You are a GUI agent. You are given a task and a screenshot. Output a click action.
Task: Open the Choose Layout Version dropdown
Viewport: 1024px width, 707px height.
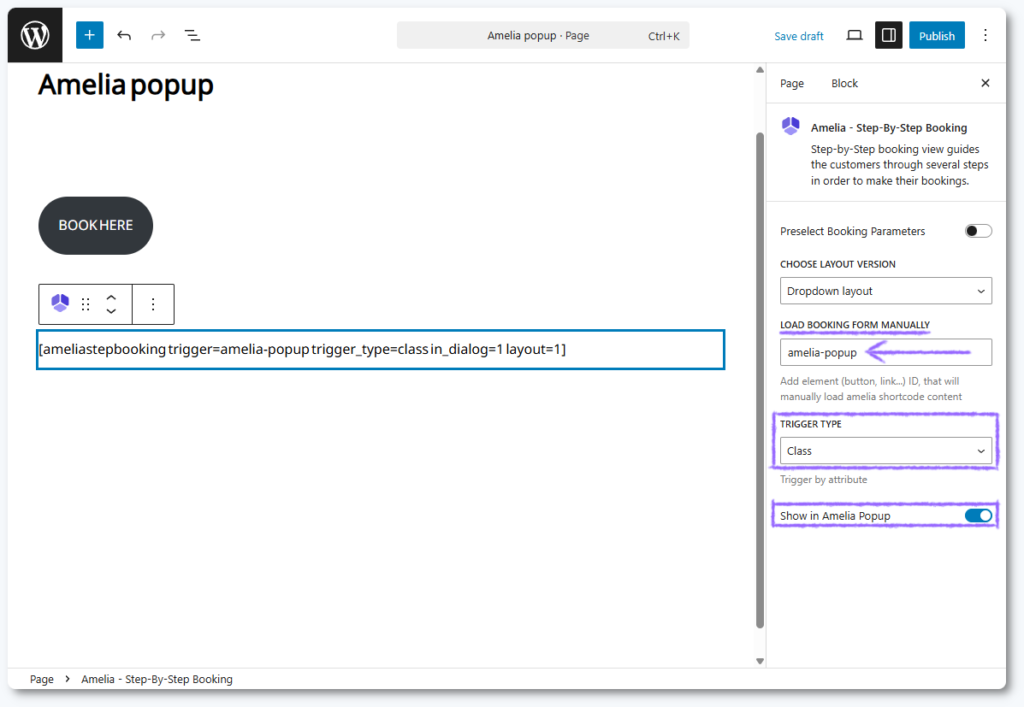point(885,291)
